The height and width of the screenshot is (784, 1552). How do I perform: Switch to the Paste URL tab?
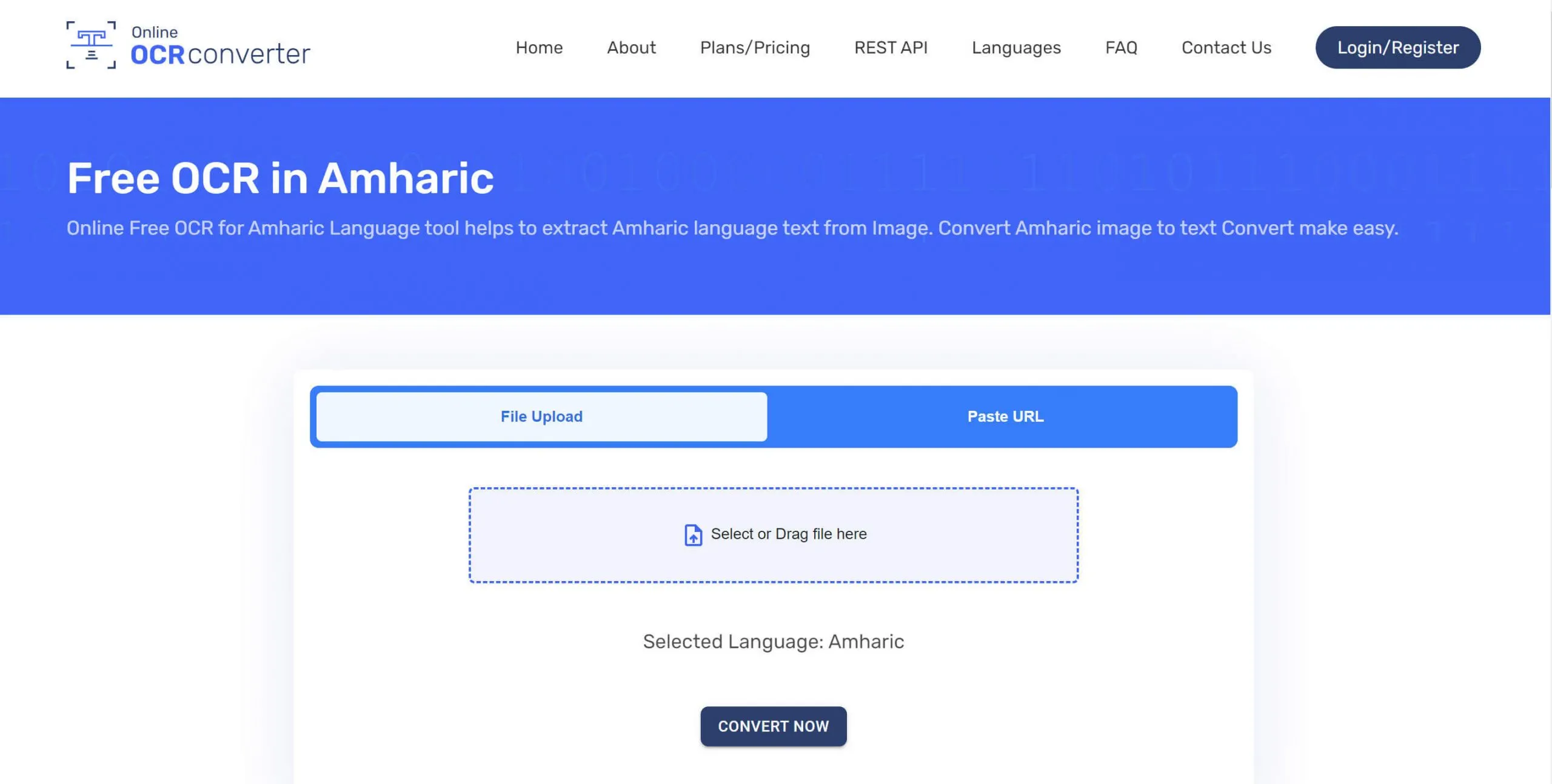[1005, 416]
